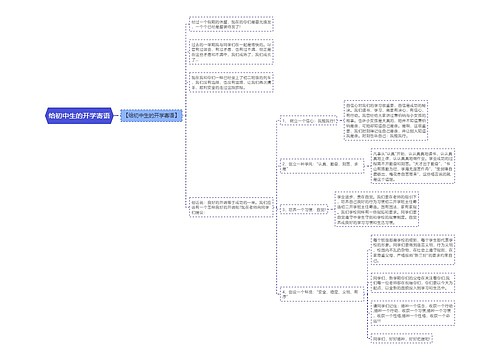Select the light blue 【给初中生的开学寄语】 node
Screen dimensions: 500x360
pos(151,116)
